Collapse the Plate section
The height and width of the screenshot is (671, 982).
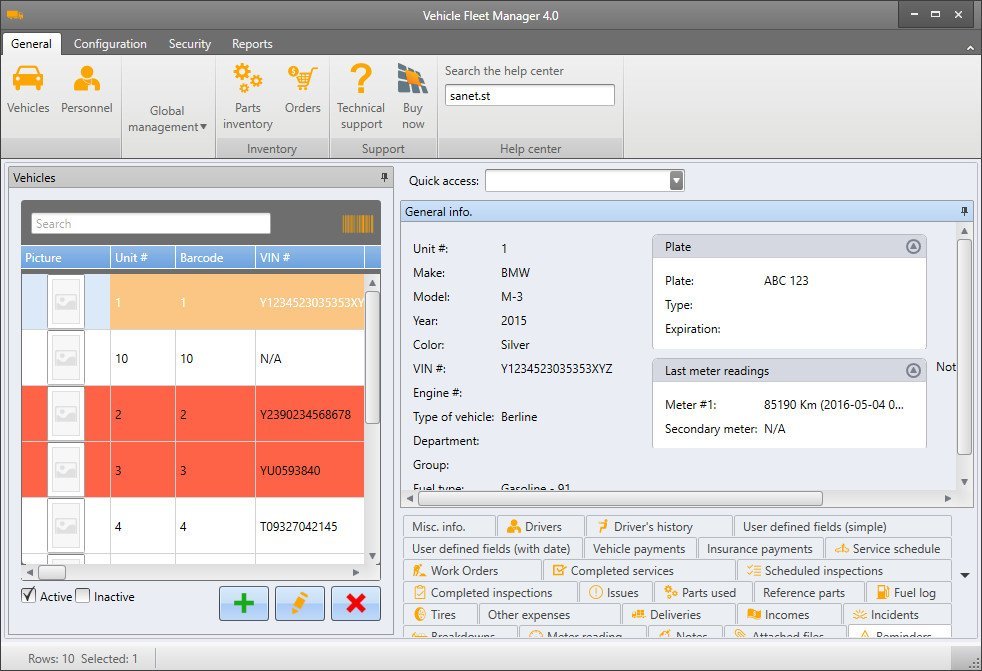(912, 247)
